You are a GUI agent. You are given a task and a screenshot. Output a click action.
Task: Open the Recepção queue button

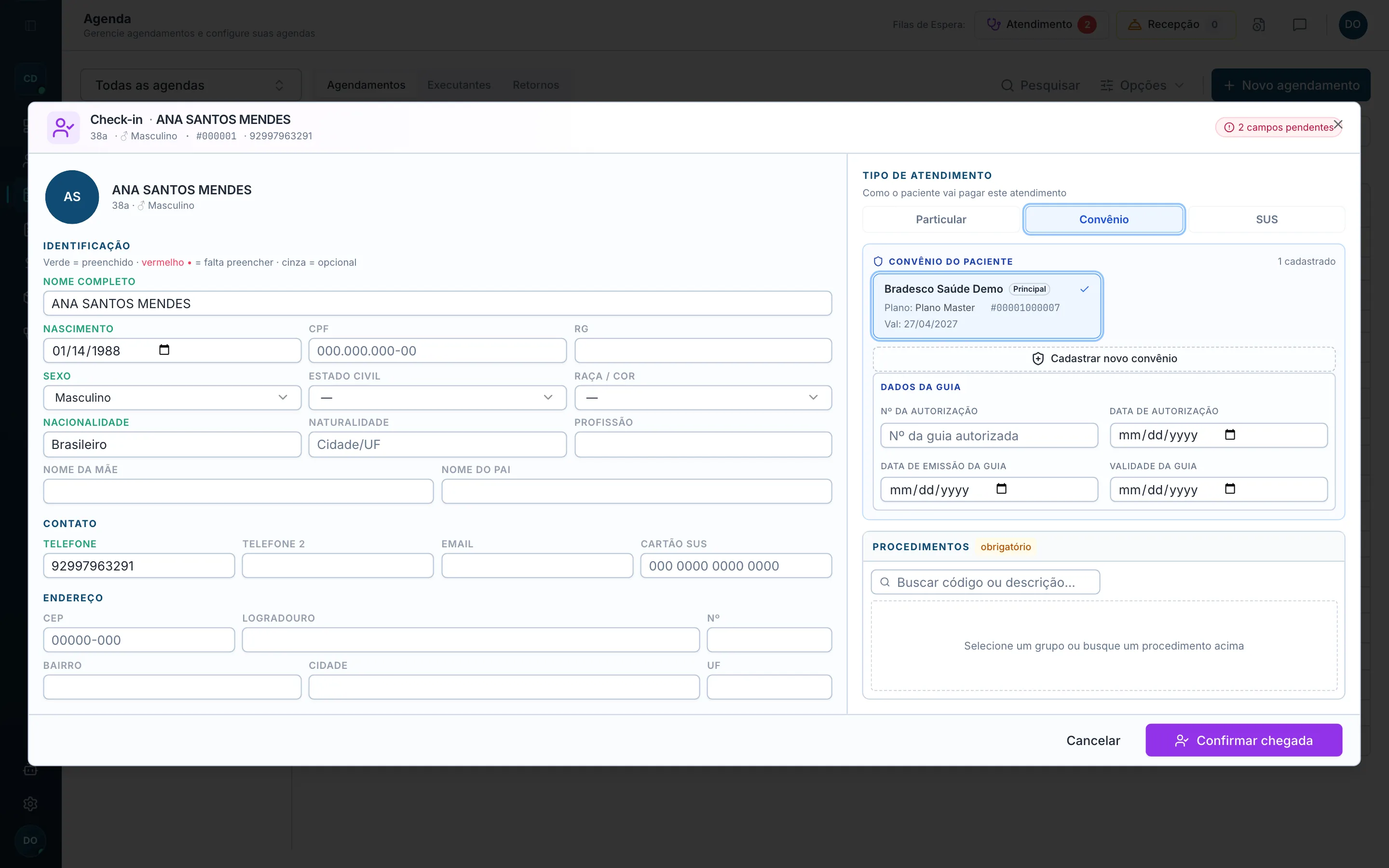1175,25
